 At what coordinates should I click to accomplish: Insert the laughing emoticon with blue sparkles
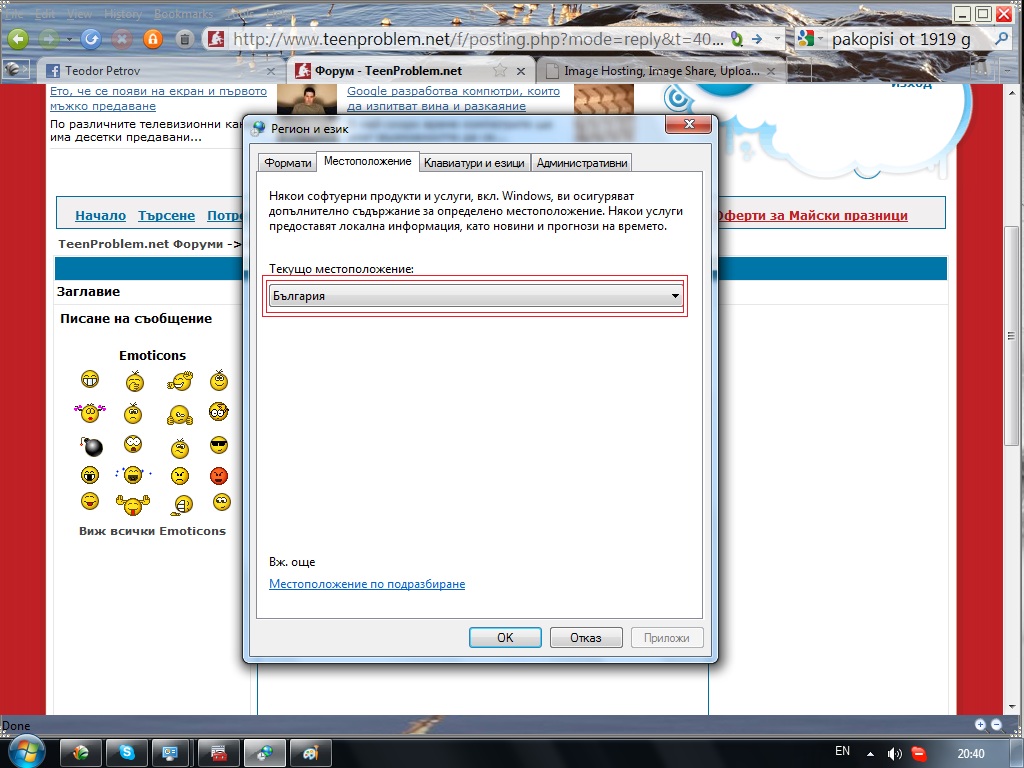tap(133, 474)
